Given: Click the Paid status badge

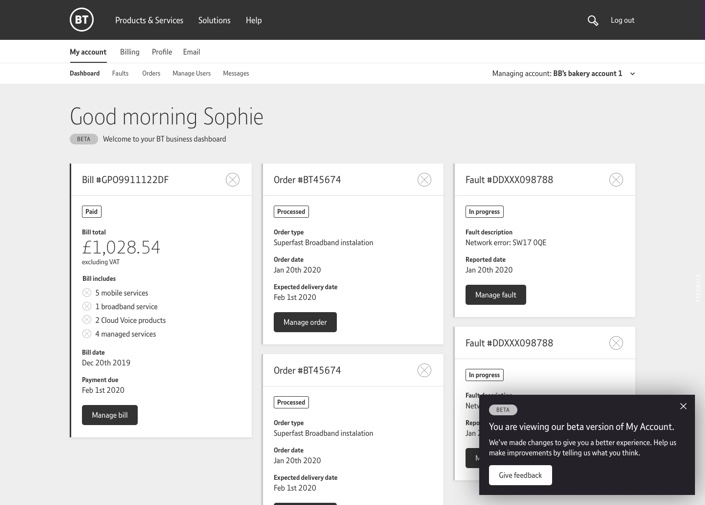Looking at the screenshot, I should [91, 211].
